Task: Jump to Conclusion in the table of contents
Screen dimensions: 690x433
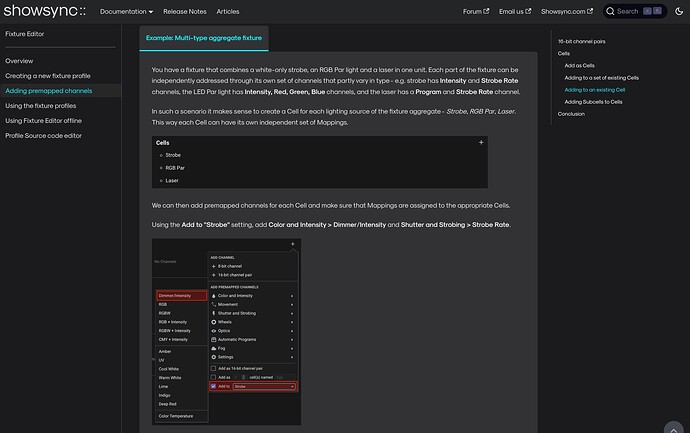Action: click(x=571, y=114)
